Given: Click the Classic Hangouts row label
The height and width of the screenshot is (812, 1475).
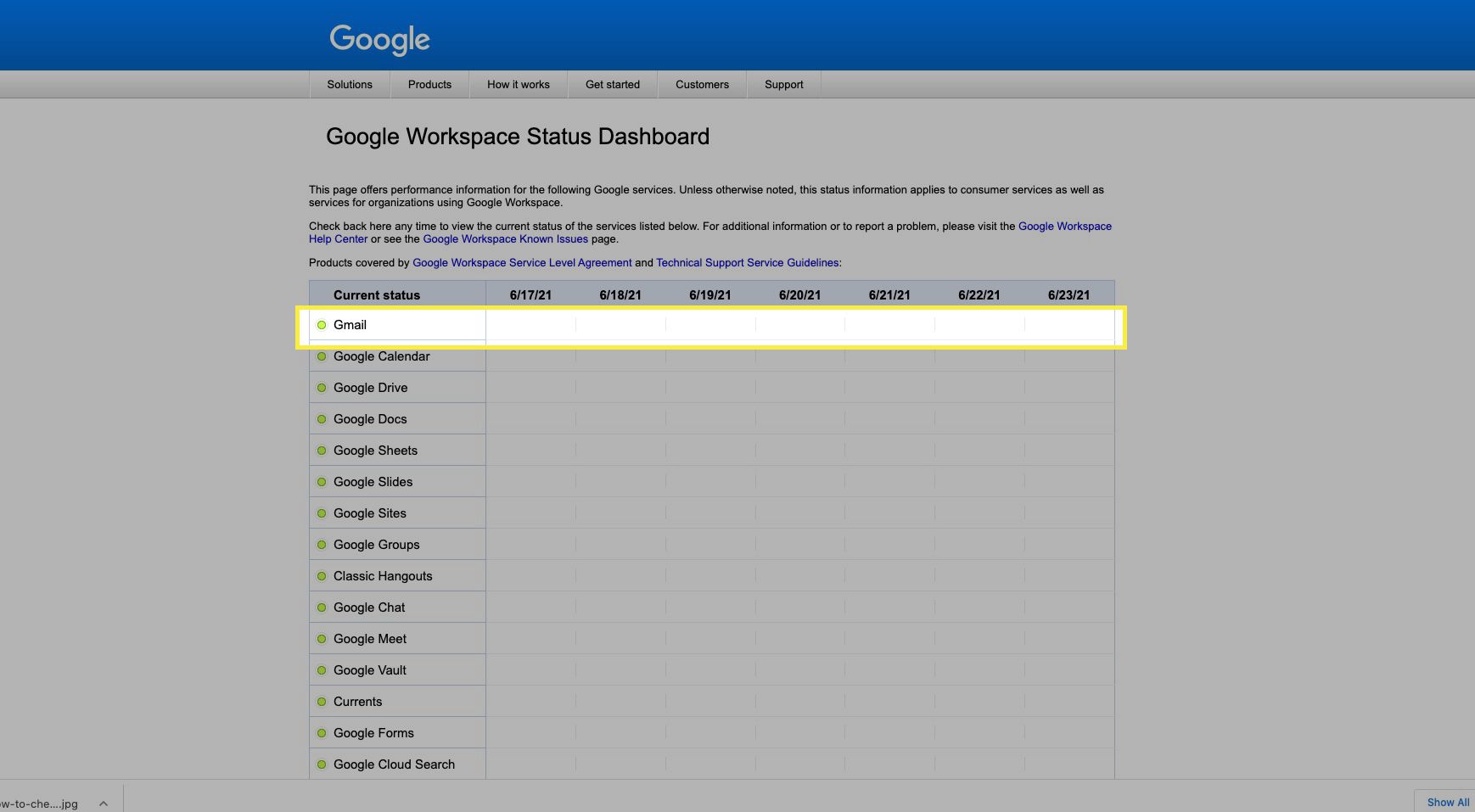Looking at the screenshot, I should [x=383, y=576].
